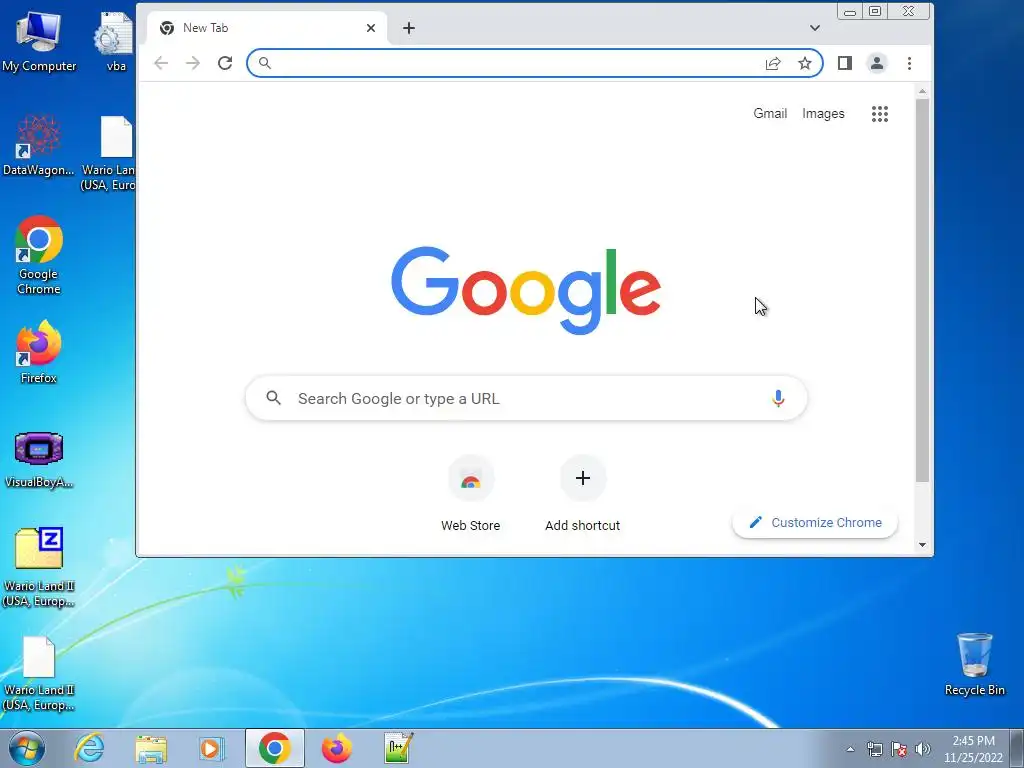Bookmark this tab with the star icon
This screenshot has height=768, width=1024.
coord(805,63)
